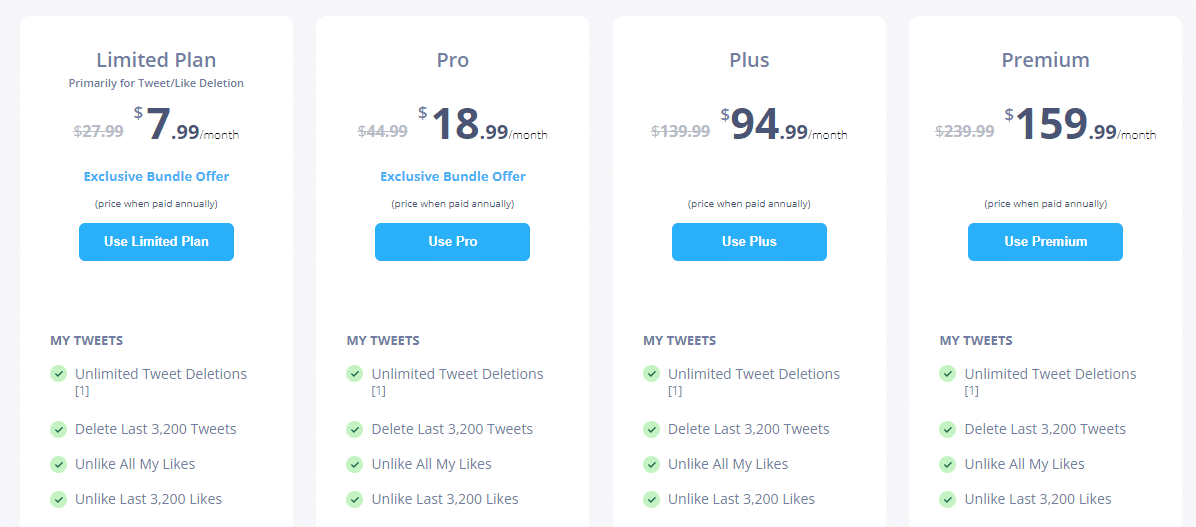Click the Use Premium button
This screenshot has height=527, width=1196.
click(x=1045, y=242)
